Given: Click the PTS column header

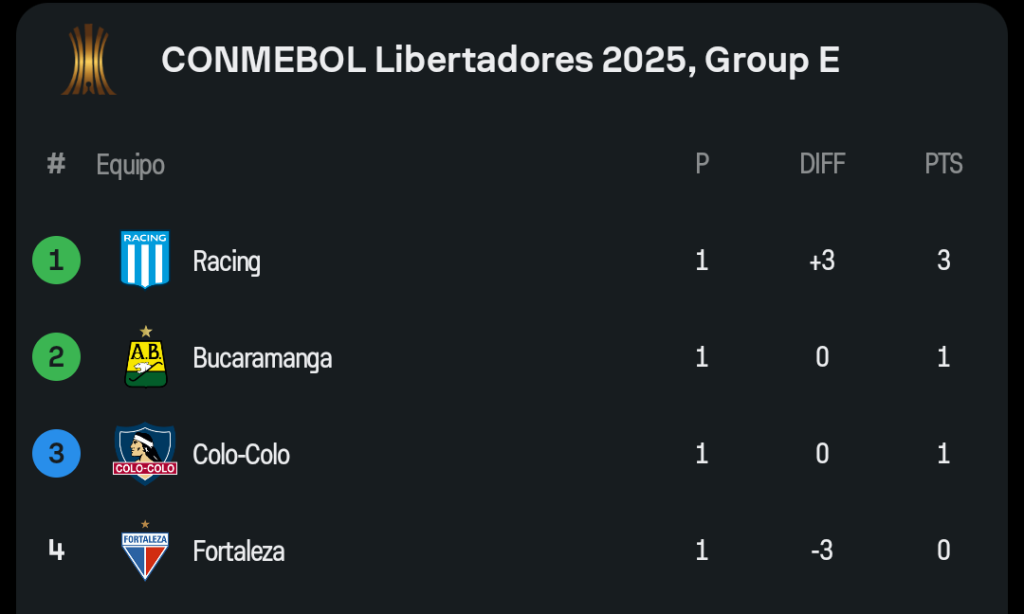Looking at the screenshot, I should click(943, 164).
